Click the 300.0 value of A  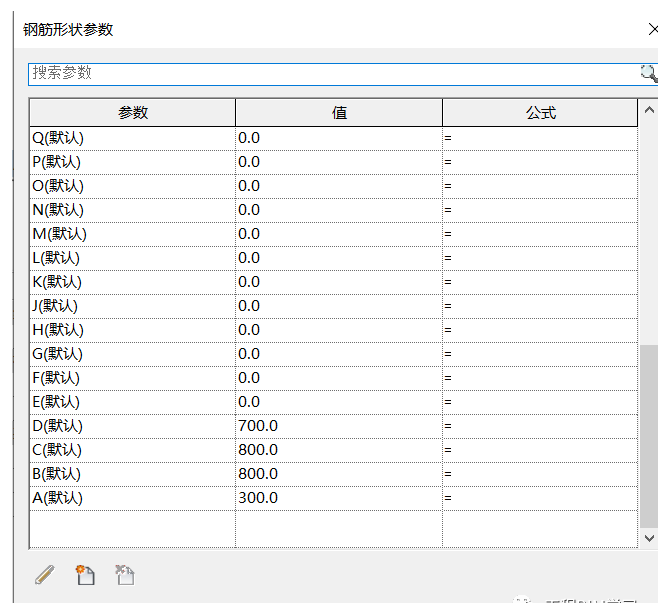[x=339, y=498]
